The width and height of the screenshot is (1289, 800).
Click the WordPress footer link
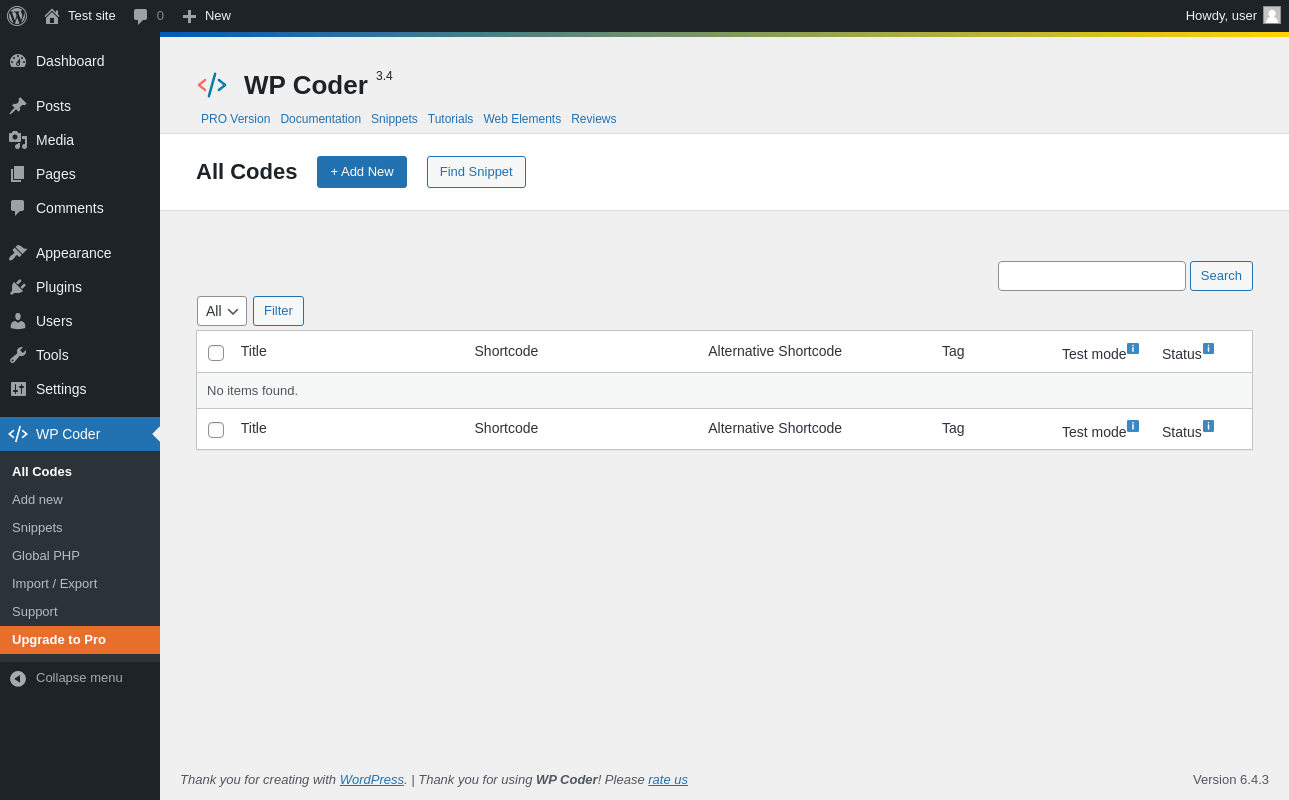(x=372, y=780)
